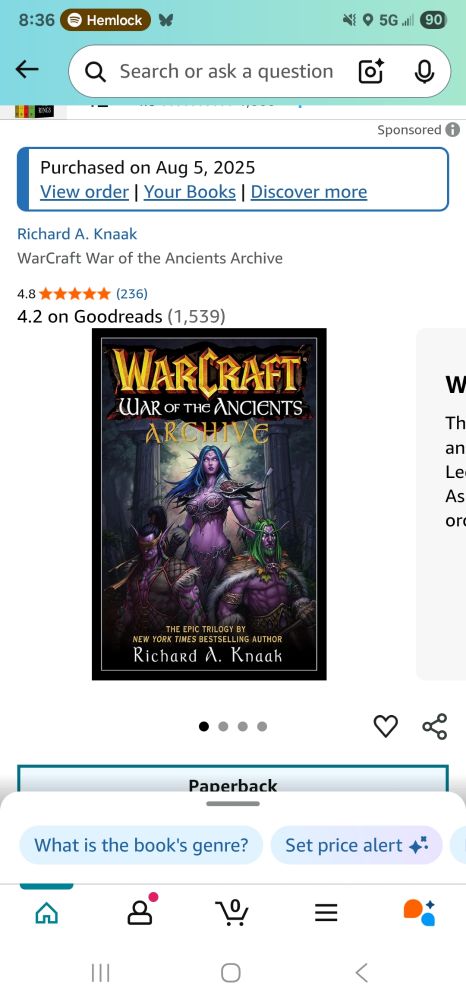
Task: Tap the microphone voice search icon
Action: click(x=424, y=71)
